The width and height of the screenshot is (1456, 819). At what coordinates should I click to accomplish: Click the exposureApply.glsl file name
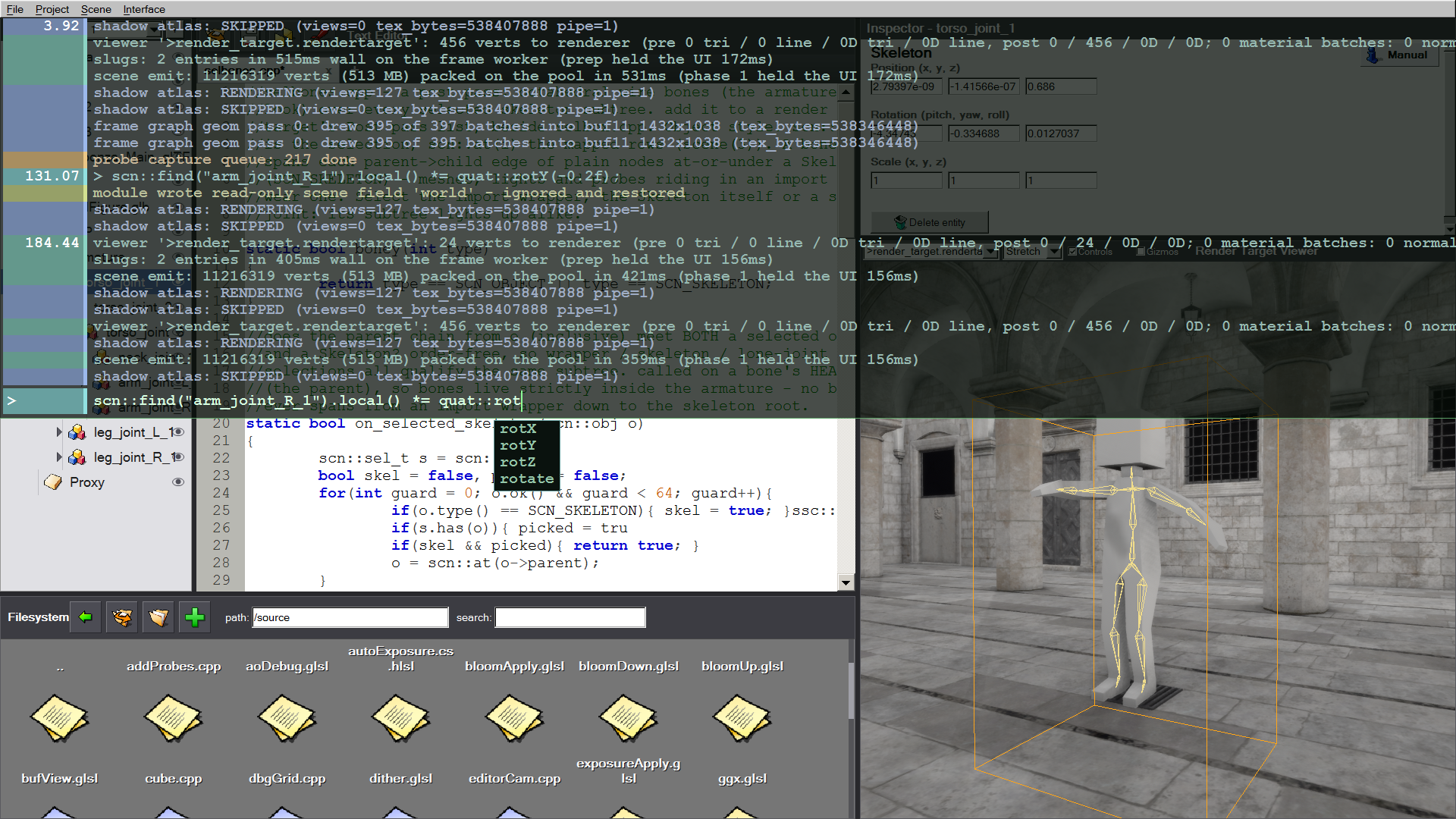pos(628,770)
